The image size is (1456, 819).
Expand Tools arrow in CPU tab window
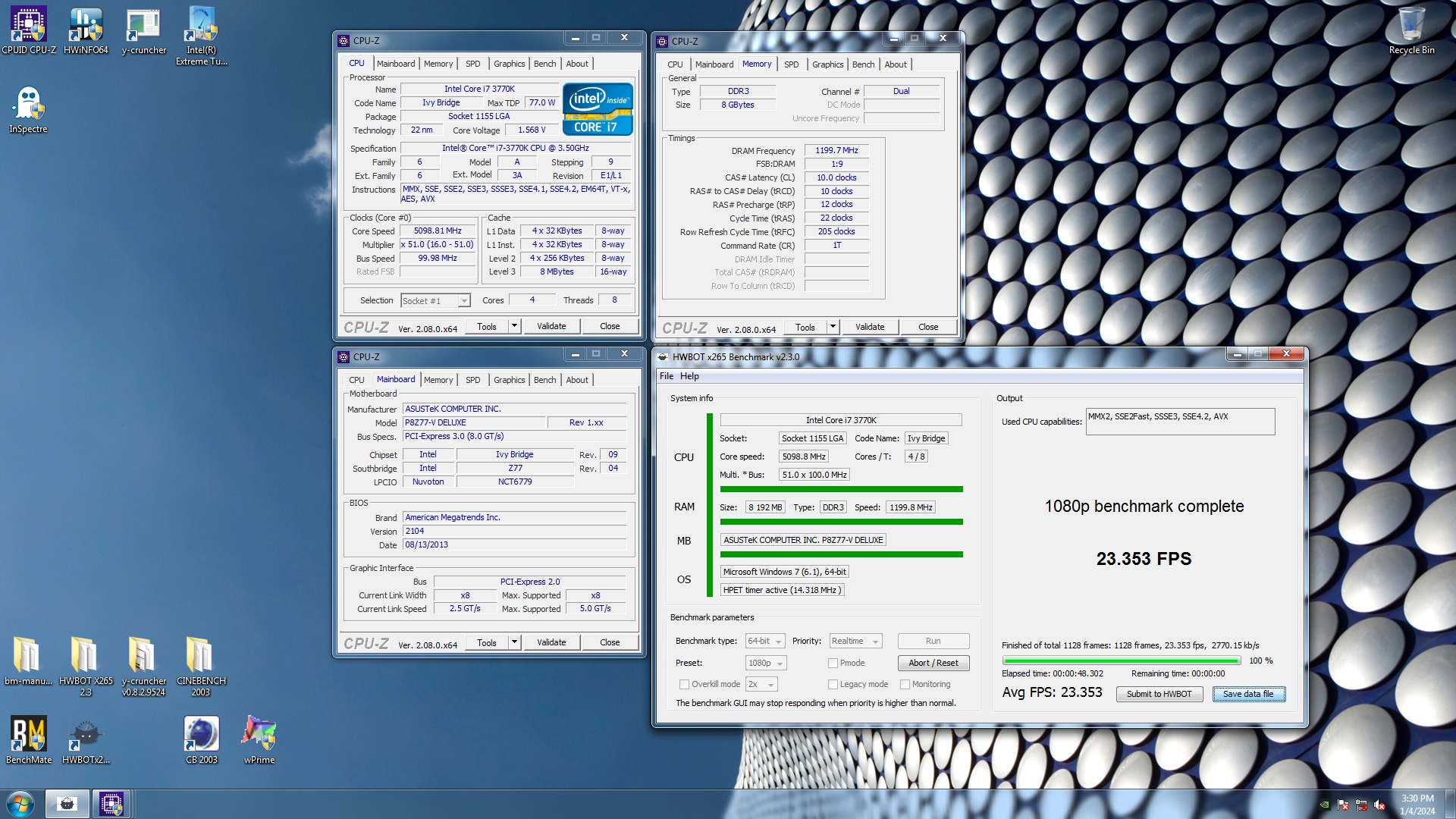point(514,326)
